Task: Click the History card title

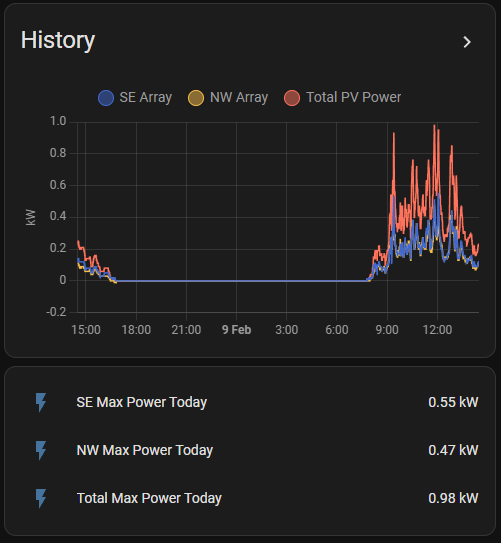Action: (x=58, y=41)
